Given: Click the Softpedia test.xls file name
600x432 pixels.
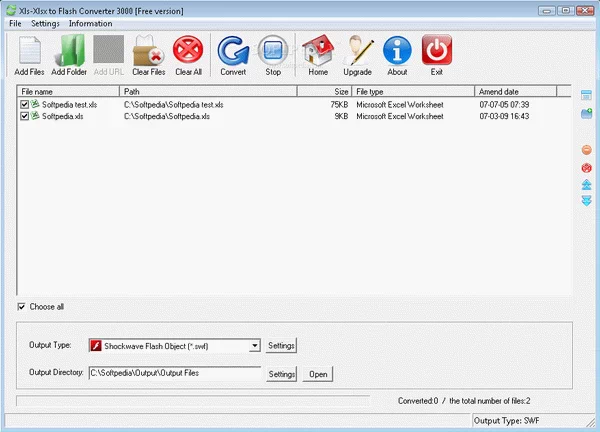Looking at the screenshot, I should [69, 104].
